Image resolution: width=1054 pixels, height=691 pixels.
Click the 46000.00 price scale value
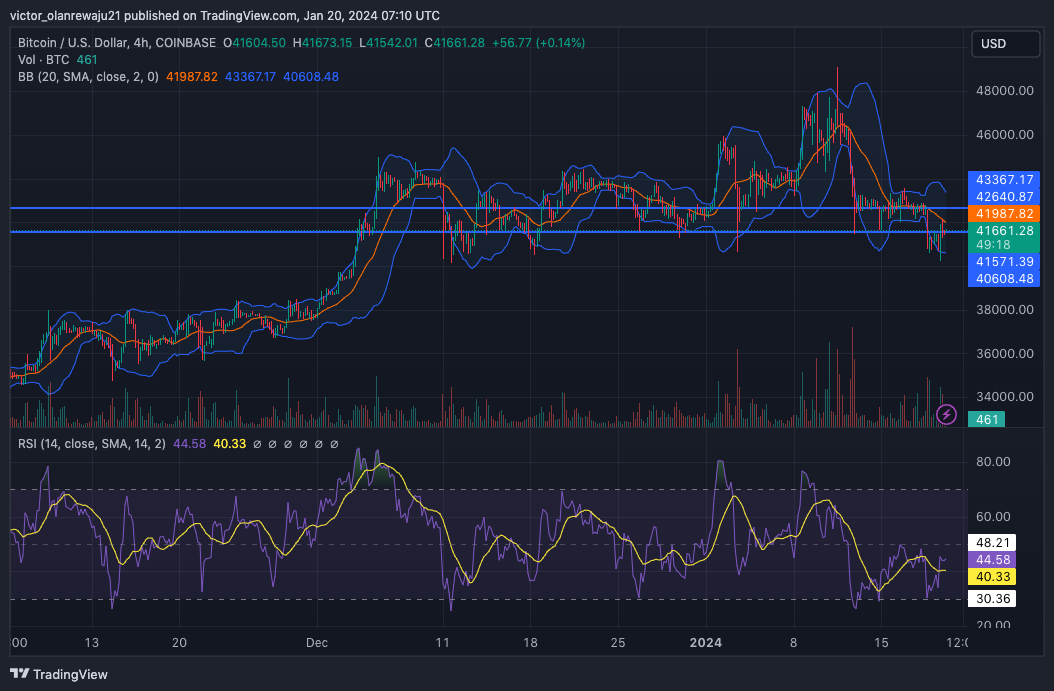1004,134
